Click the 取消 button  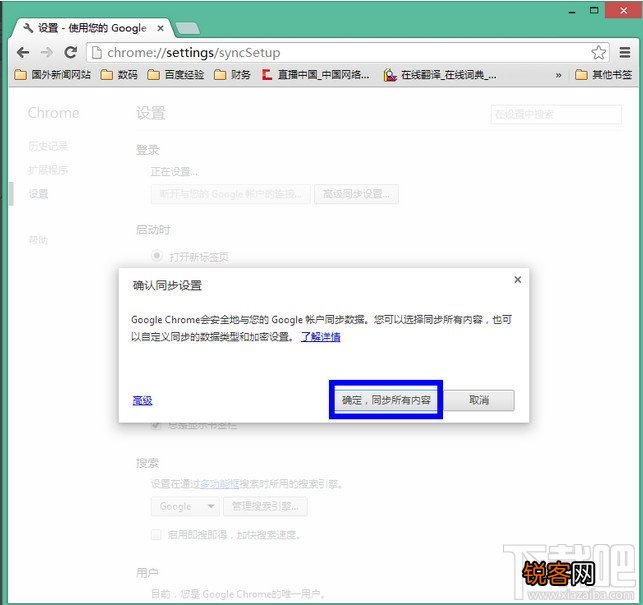click(479, 400)
